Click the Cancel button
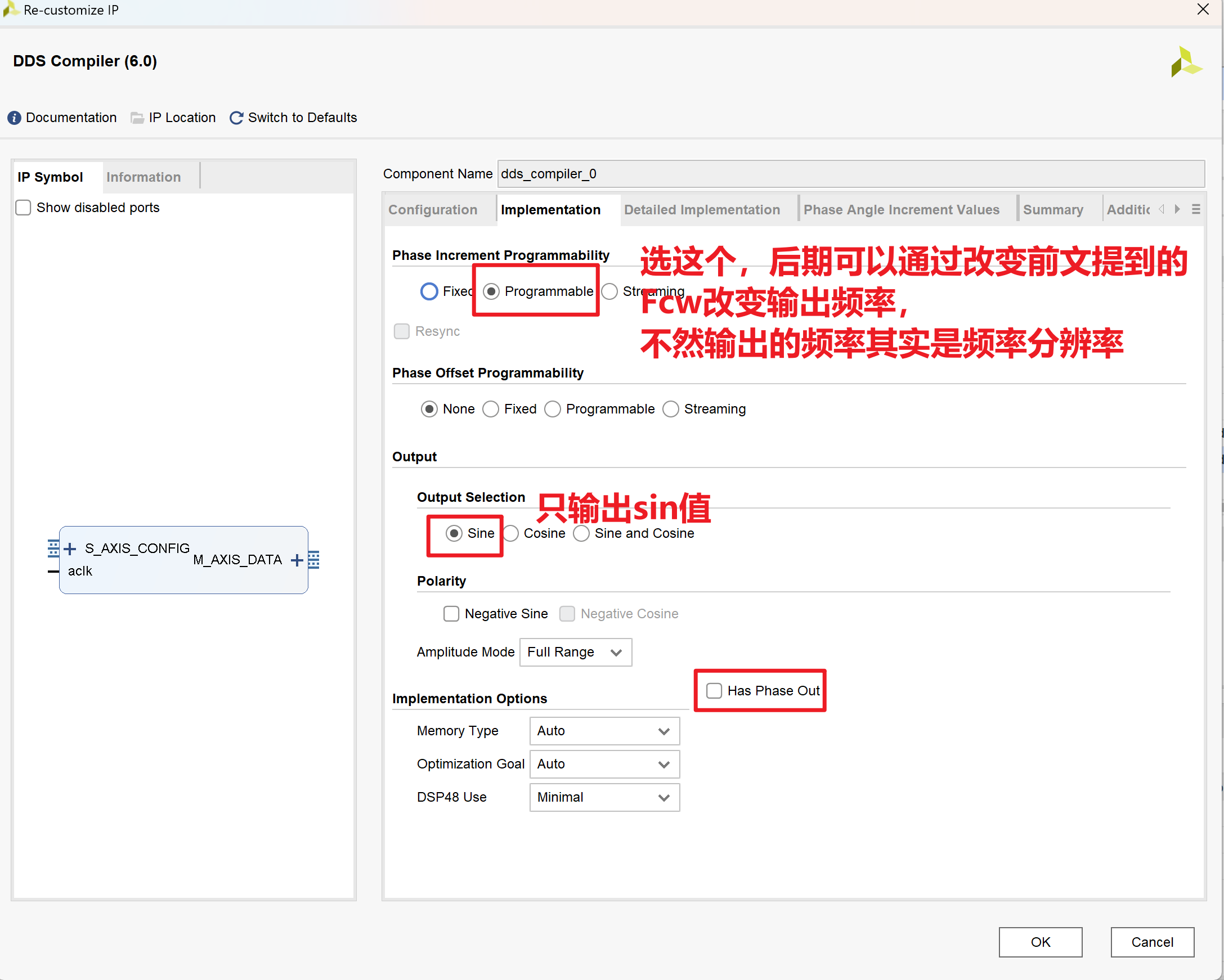The width and height of the screenshot is (1224, 980). [x=1153, y=942]
